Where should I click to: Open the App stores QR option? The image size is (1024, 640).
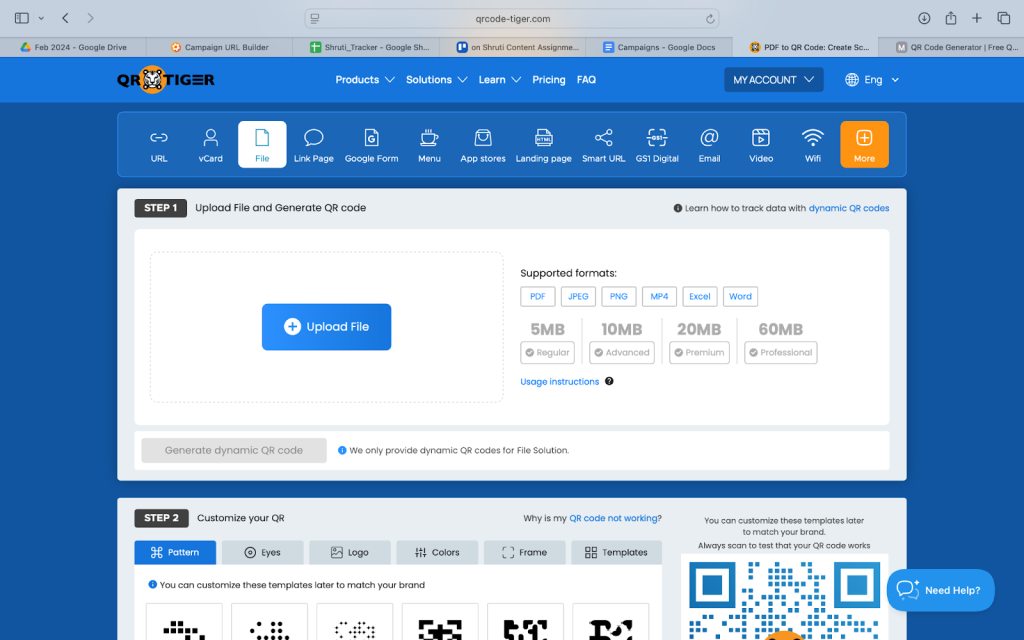(483, 145)
